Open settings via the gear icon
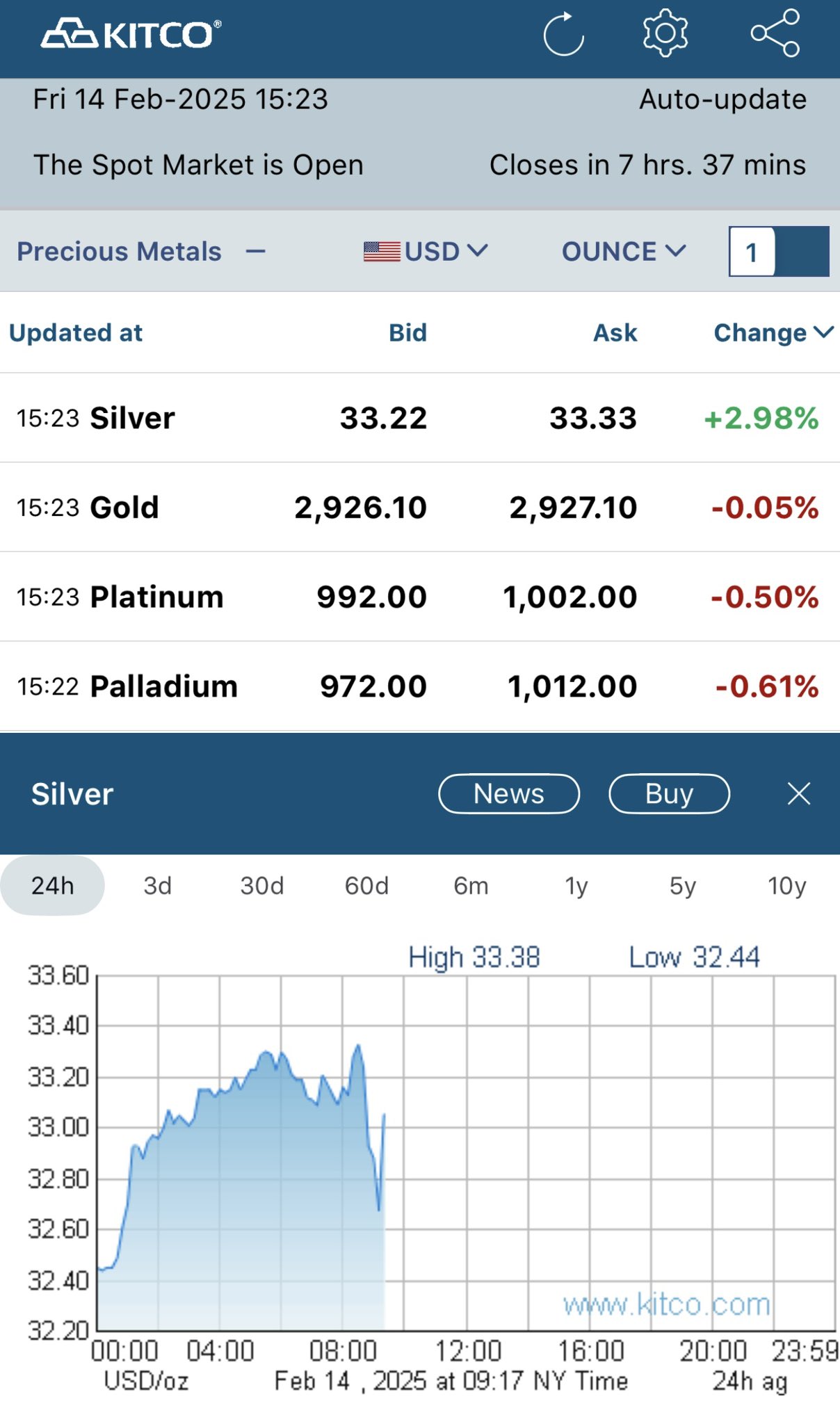The width and height of the screenshot is (840, 1424). pyautogui.click(x=665, y=33)
